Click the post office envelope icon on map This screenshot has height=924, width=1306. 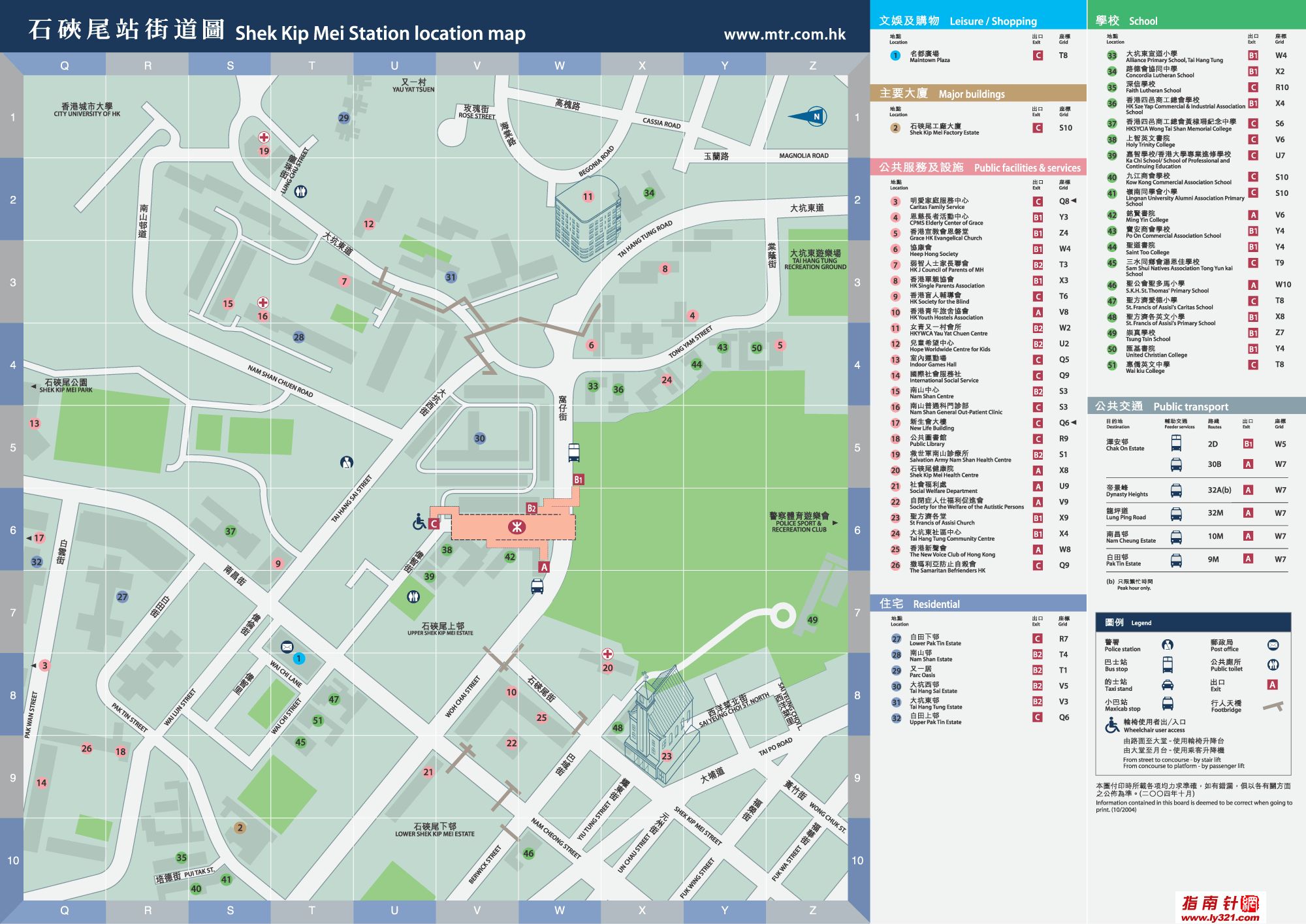(x=287, y=646)
